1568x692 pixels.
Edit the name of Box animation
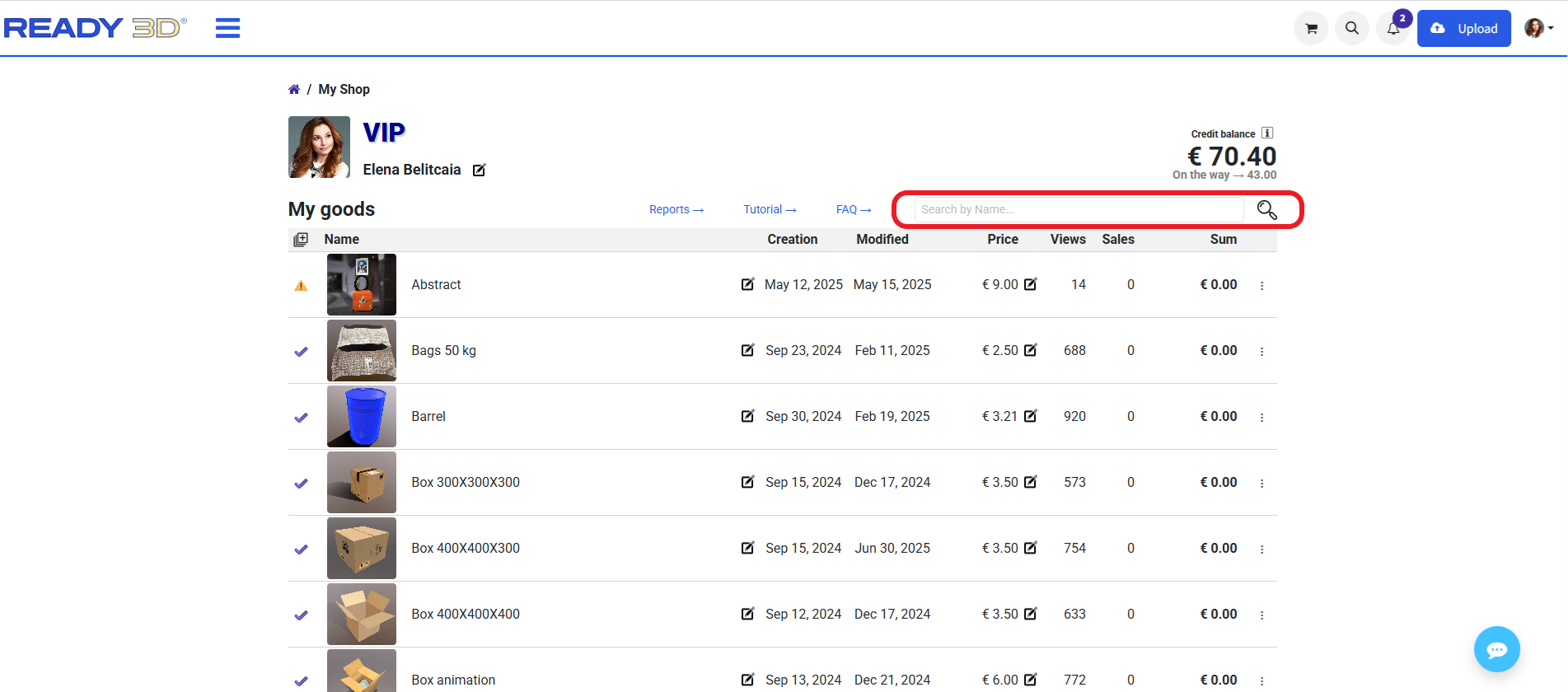pyautogui.click(x=747, y=680)
